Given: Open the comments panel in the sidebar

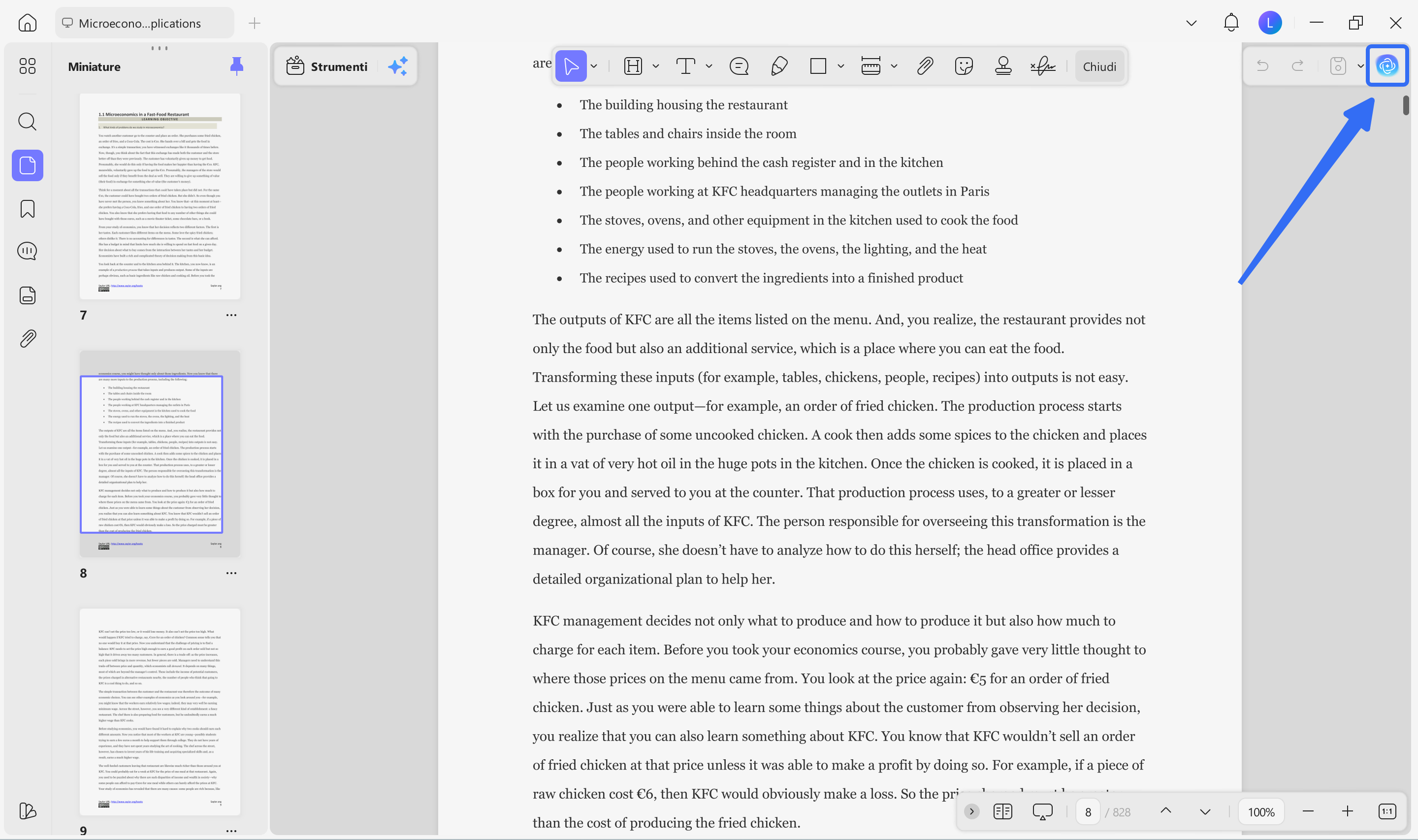Looking at the screenshot, I should (27, 251).
